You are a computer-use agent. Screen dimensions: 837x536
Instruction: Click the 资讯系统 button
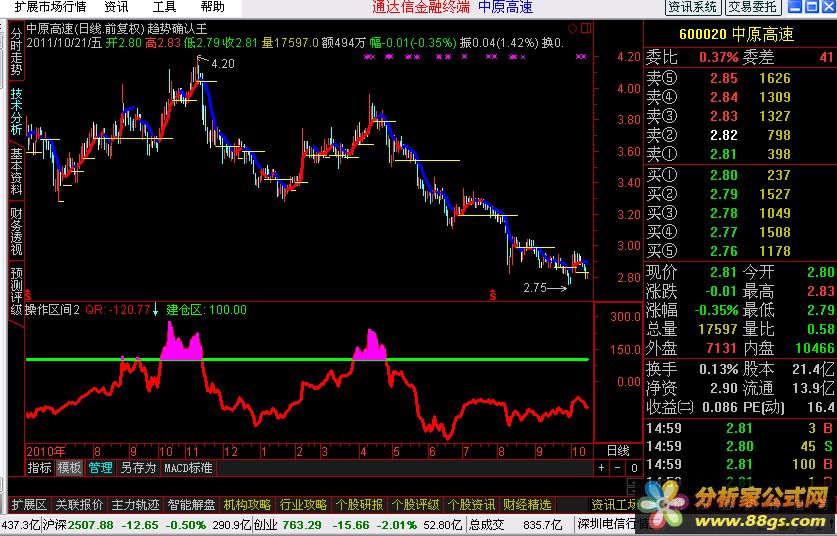[693, 7]
